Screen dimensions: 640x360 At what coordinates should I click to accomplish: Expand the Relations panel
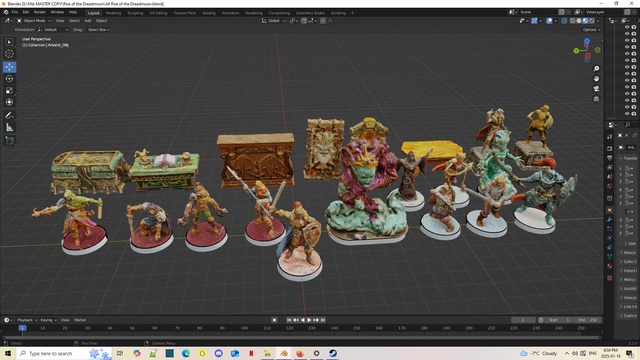point(629,253)
